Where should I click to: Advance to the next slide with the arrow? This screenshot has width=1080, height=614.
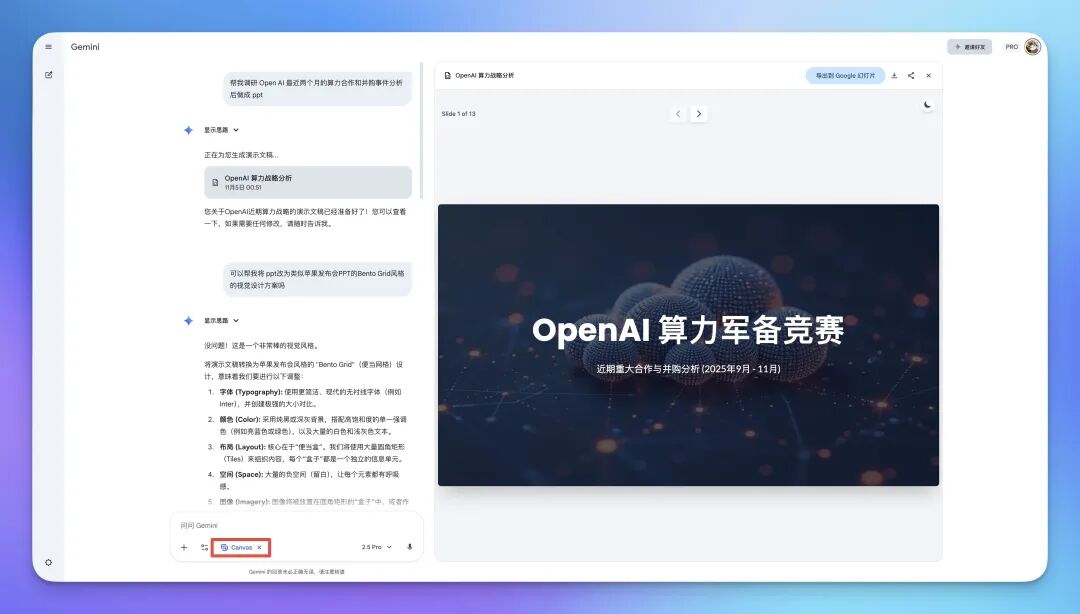point(698,113)
